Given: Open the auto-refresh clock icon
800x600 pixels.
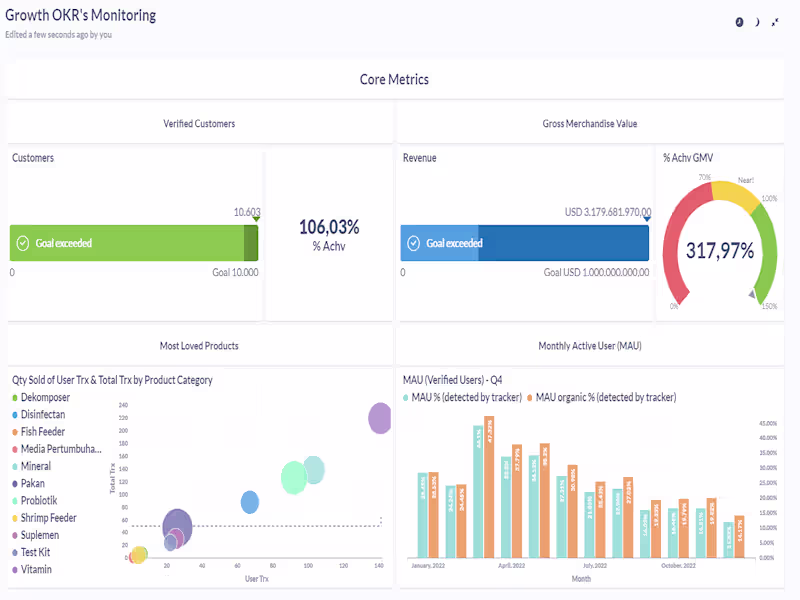Looking at the screenshot, I should coord(740,21).
